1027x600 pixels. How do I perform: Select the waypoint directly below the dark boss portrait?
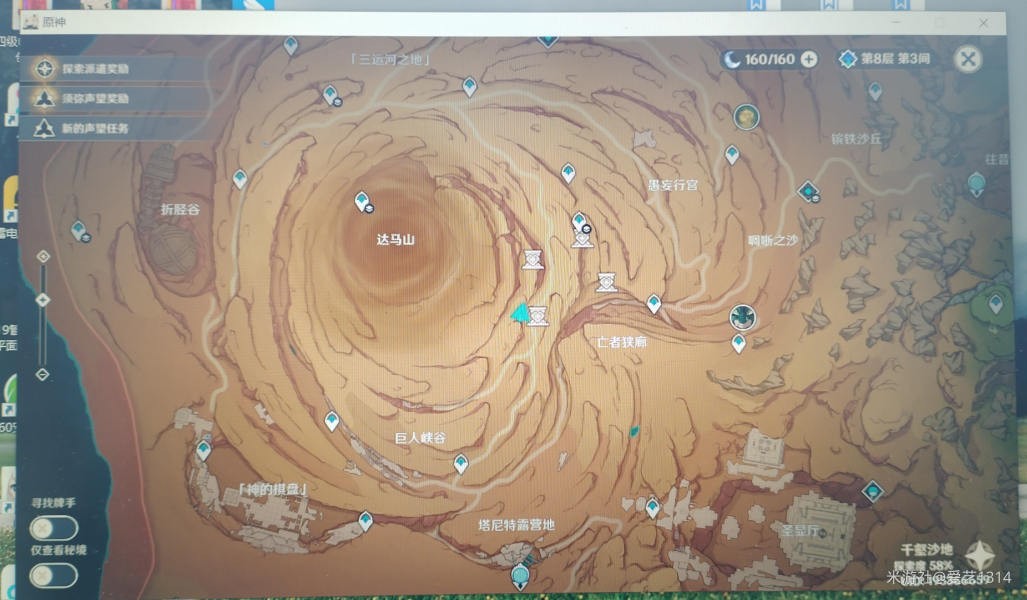(738, 343)
